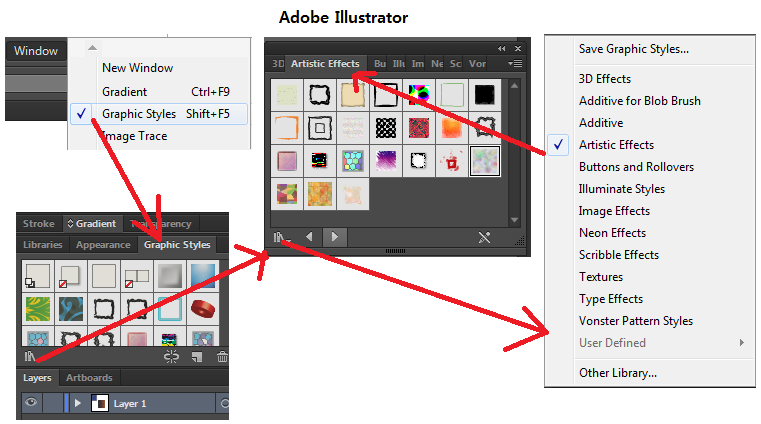Apply the red 3D ring graphic style
The height and width of the screenshot is (424, 761).
[x=202, y=309]
